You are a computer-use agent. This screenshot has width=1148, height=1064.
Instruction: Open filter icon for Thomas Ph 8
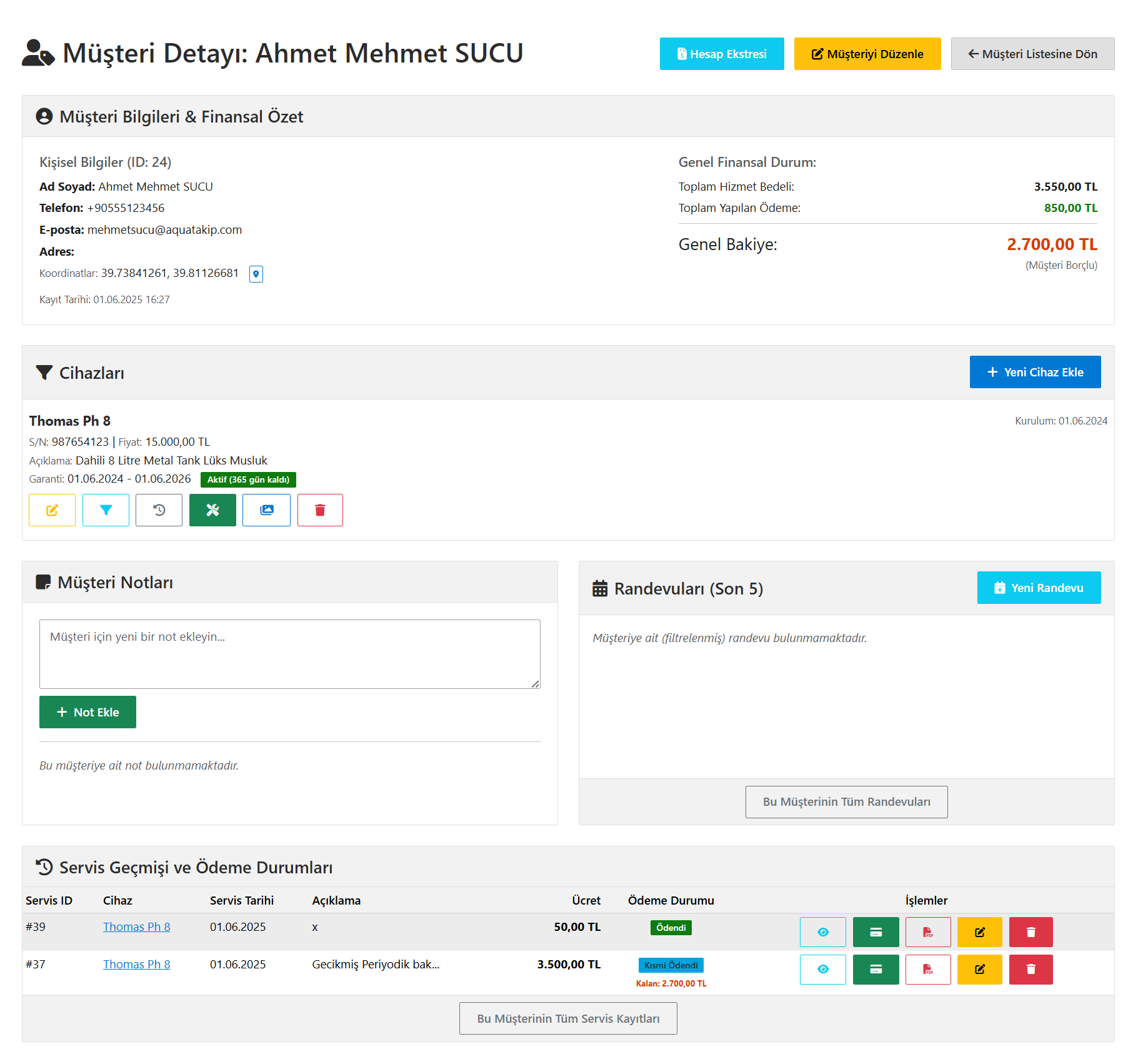(106, 510)
